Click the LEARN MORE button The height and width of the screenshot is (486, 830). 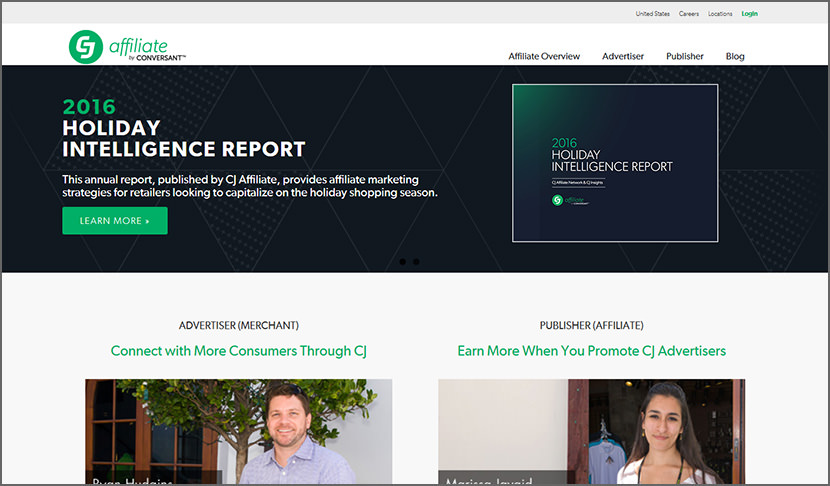pos(115,220)
